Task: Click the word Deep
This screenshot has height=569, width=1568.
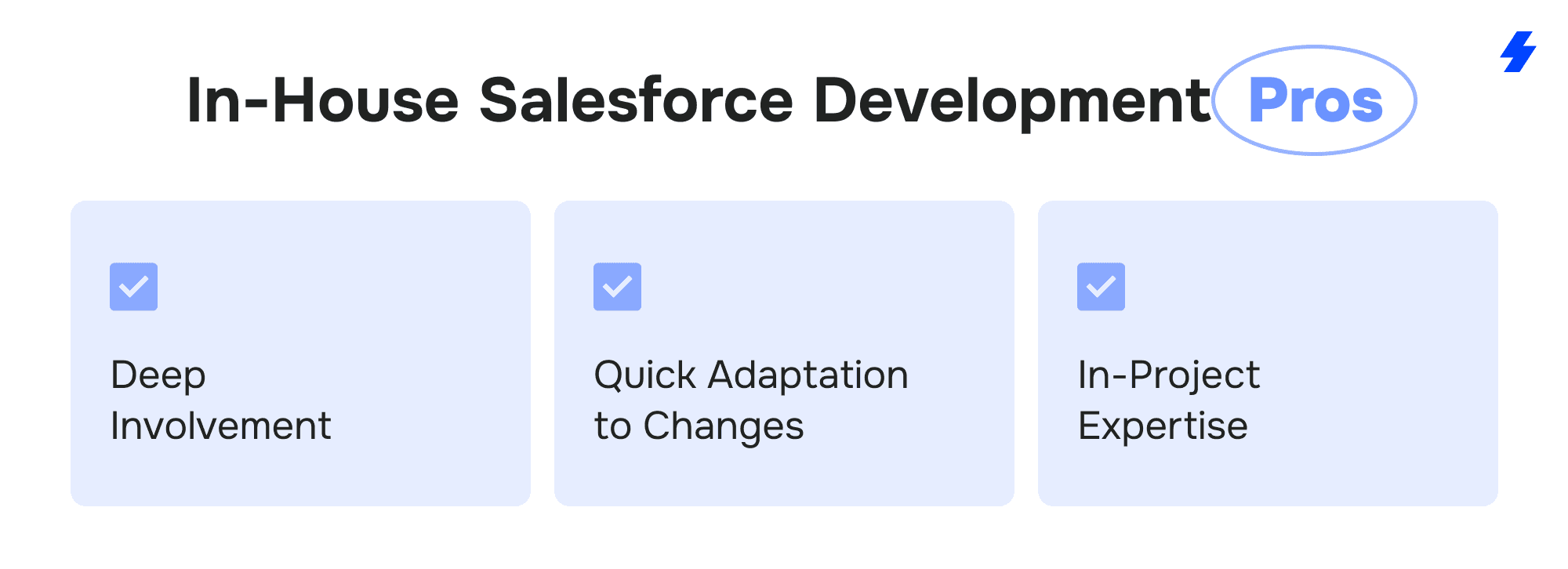Action: click(x=158, y=375)
